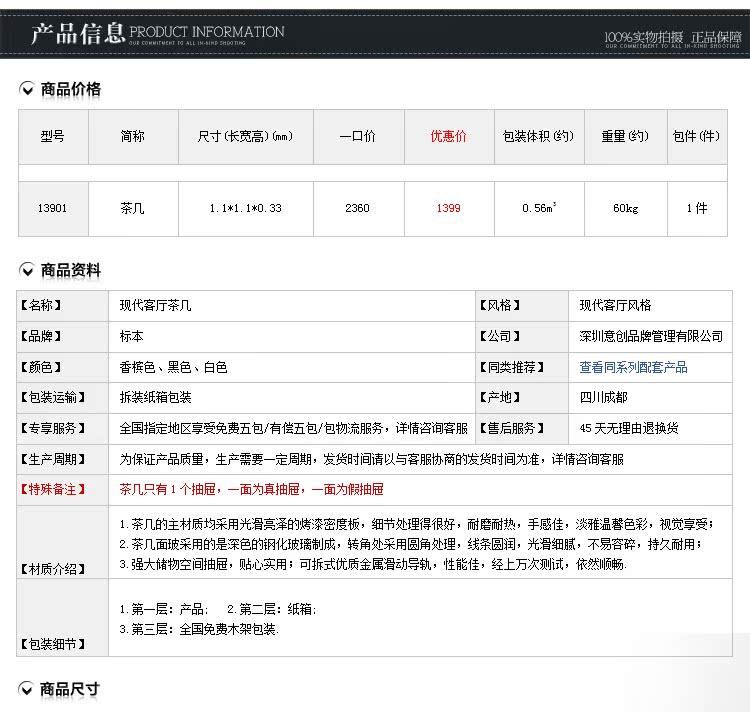The image size is (750, 712).
Task: Select the 四川成都 origin value
Action: click(605, 397)
